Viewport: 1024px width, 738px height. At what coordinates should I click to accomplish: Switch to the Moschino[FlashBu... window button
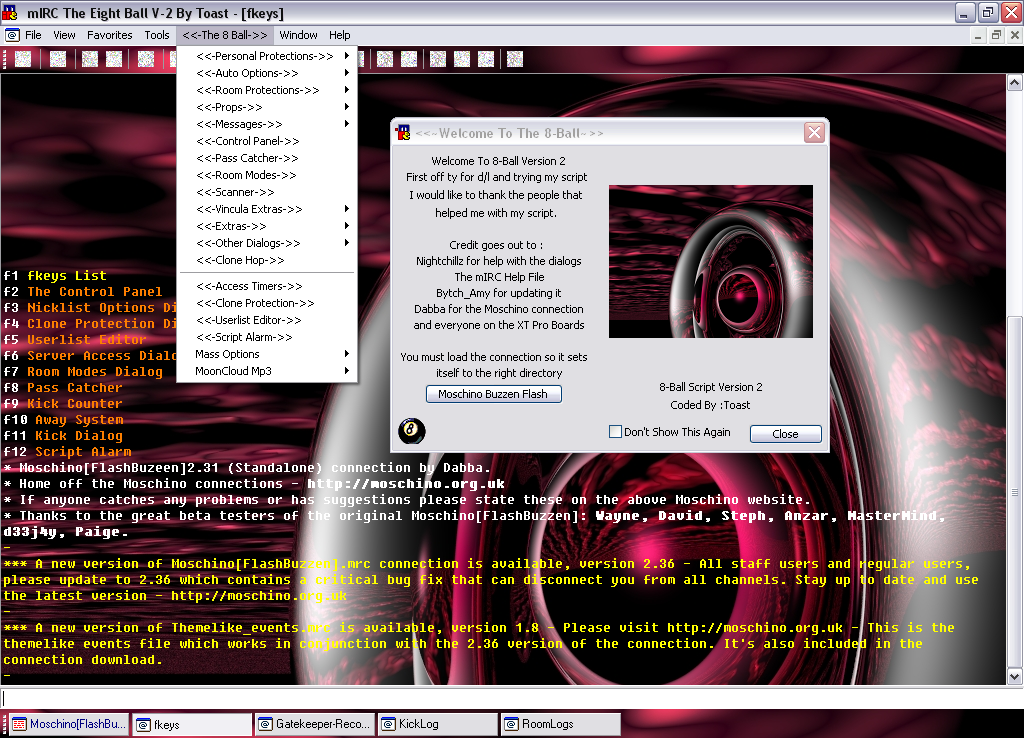[x=69, y=724]
